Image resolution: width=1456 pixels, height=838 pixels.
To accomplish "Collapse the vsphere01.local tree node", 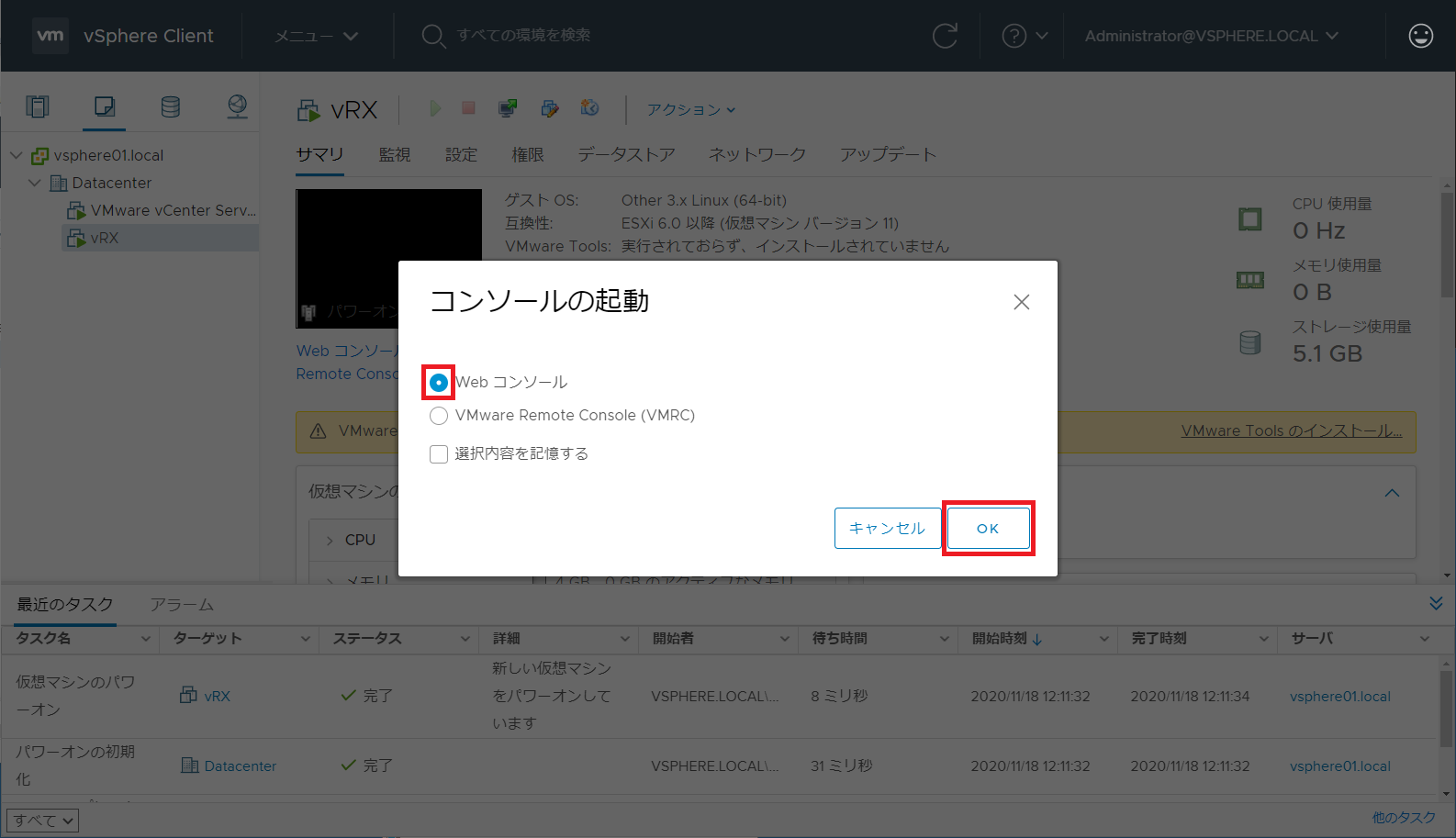I will pos(16,155).
